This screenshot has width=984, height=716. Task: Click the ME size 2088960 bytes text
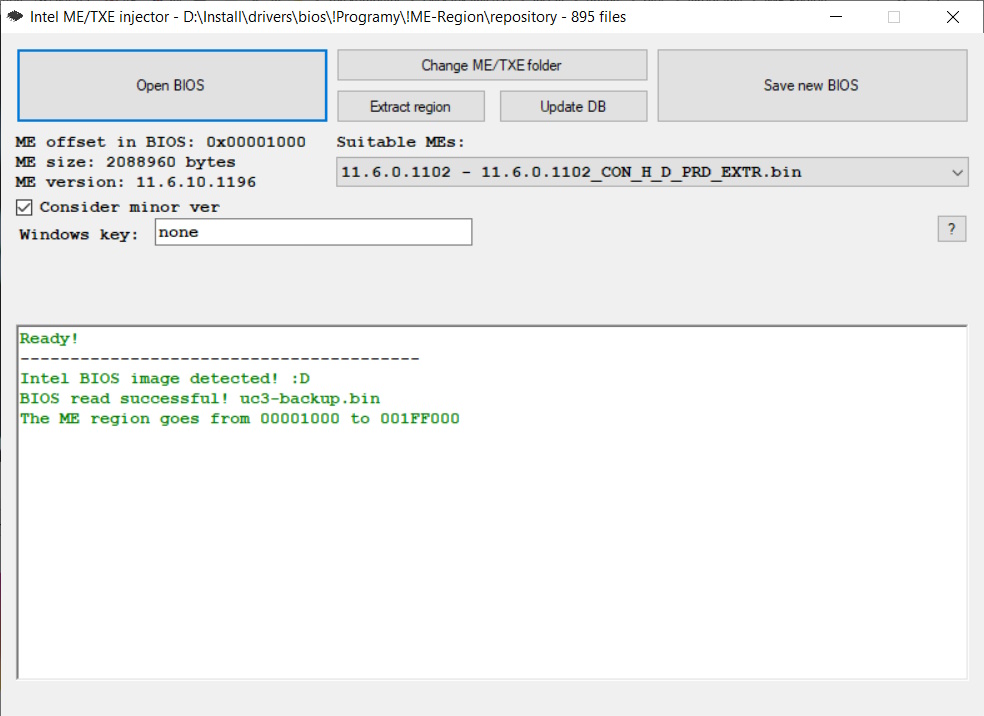coord(125,162)
